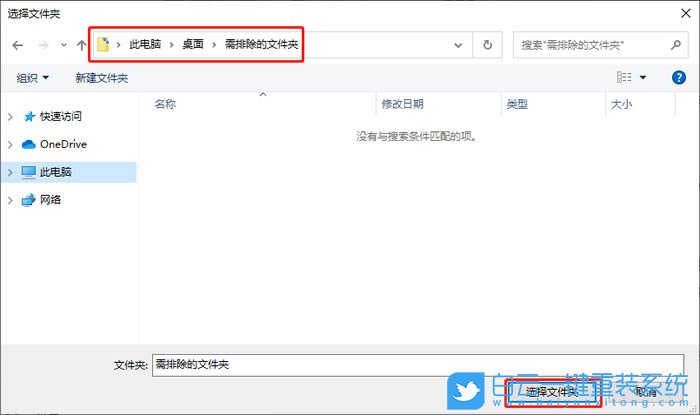Open the view options dropdown arrow
Viewport: 700px width, 415px height.
pos(643,78)
